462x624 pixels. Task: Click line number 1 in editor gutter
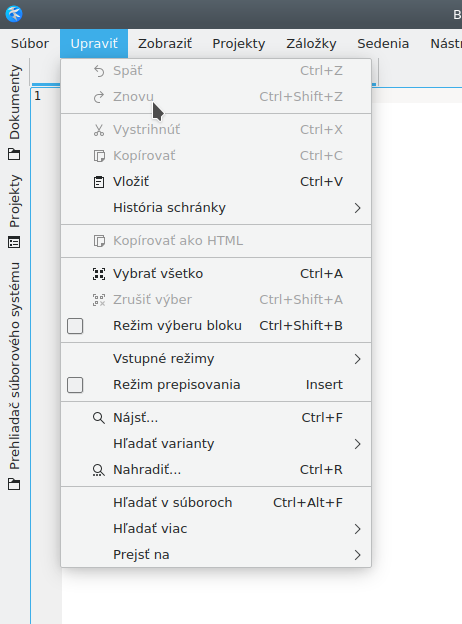[37, 96]
